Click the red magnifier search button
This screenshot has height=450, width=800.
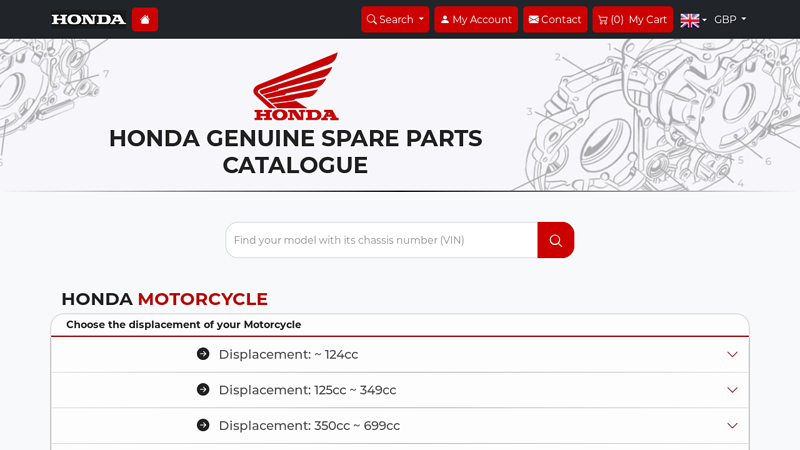tap(556, 240)
